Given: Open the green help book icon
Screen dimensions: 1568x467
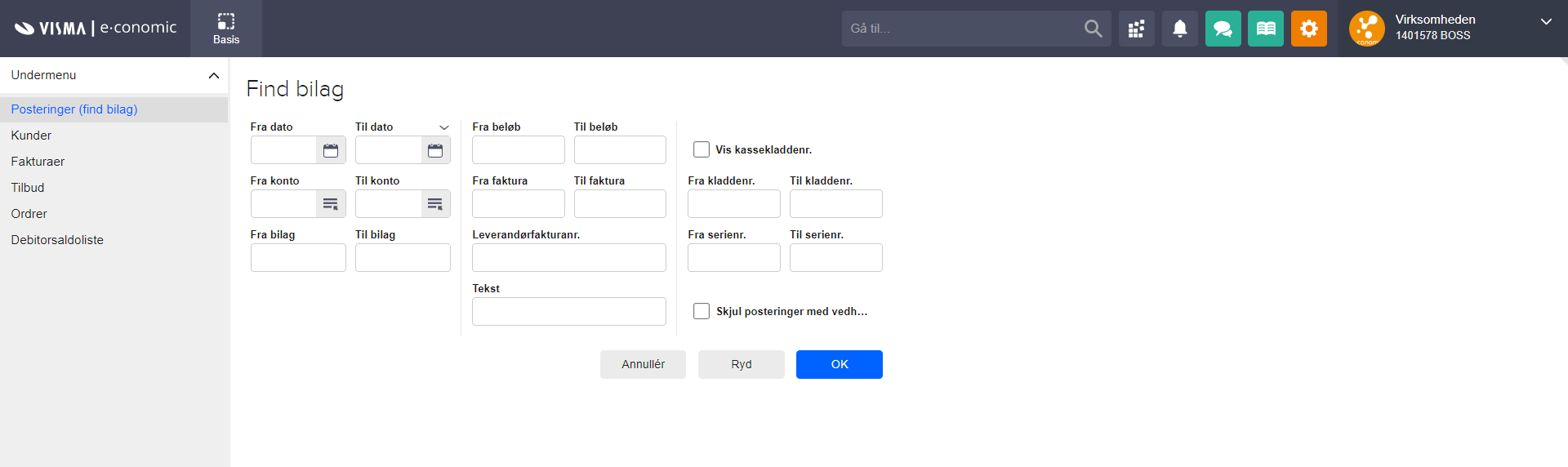Looking at the screenshot, I should (x=1265, y=29).
